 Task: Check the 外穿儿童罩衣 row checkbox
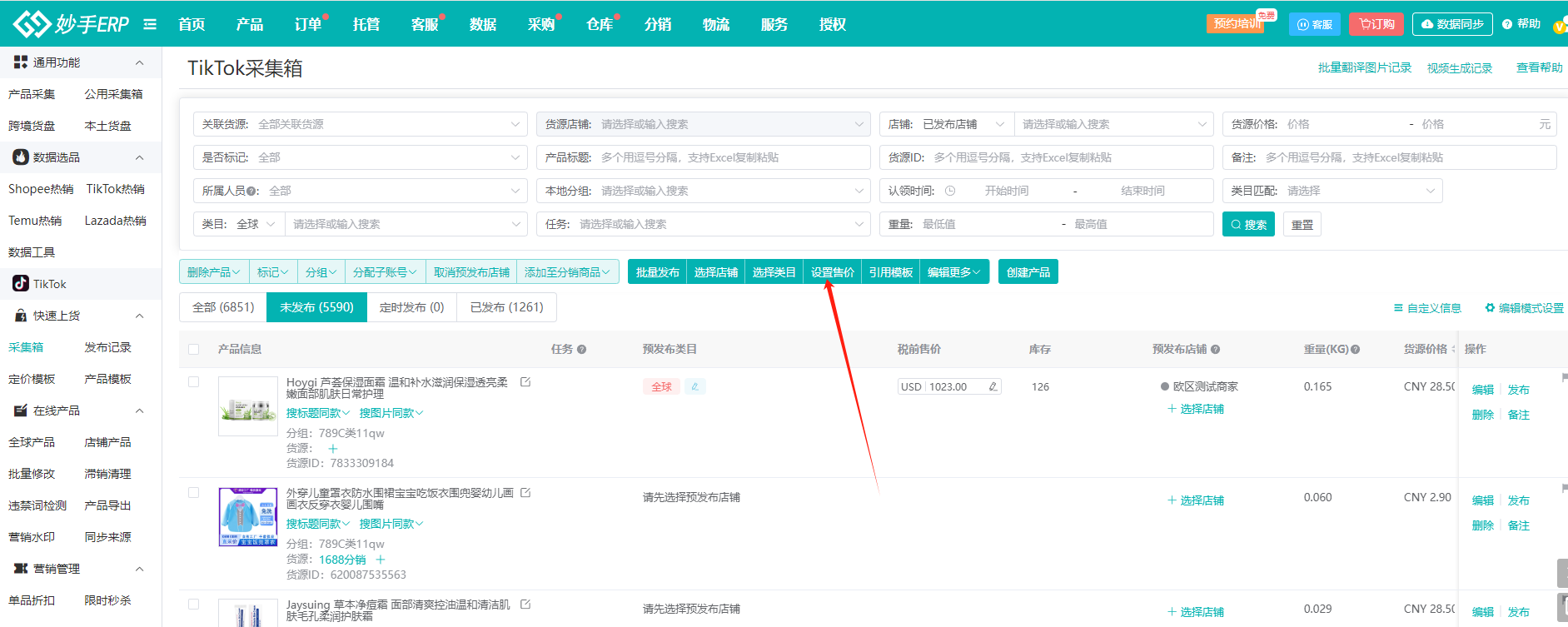tap(194, 493)
